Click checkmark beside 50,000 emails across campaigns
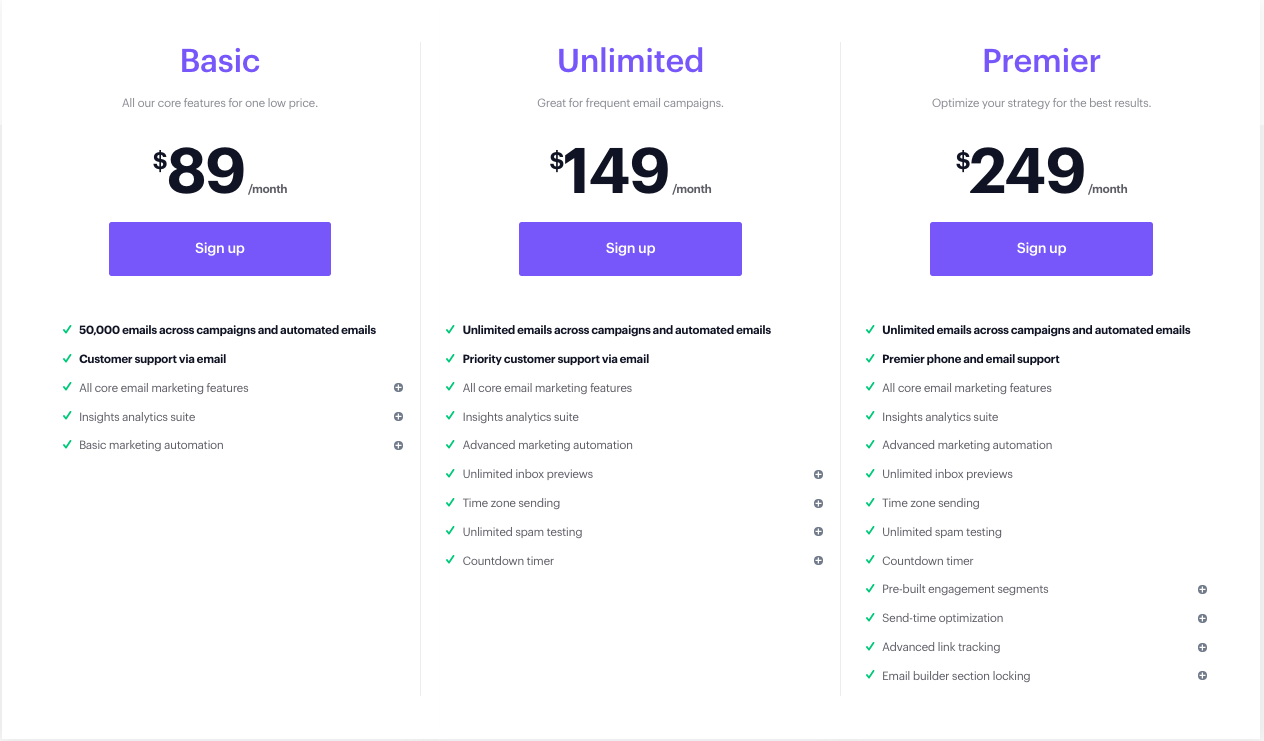Viewport: 1264px width, 741px height. [x=67, y=329]
